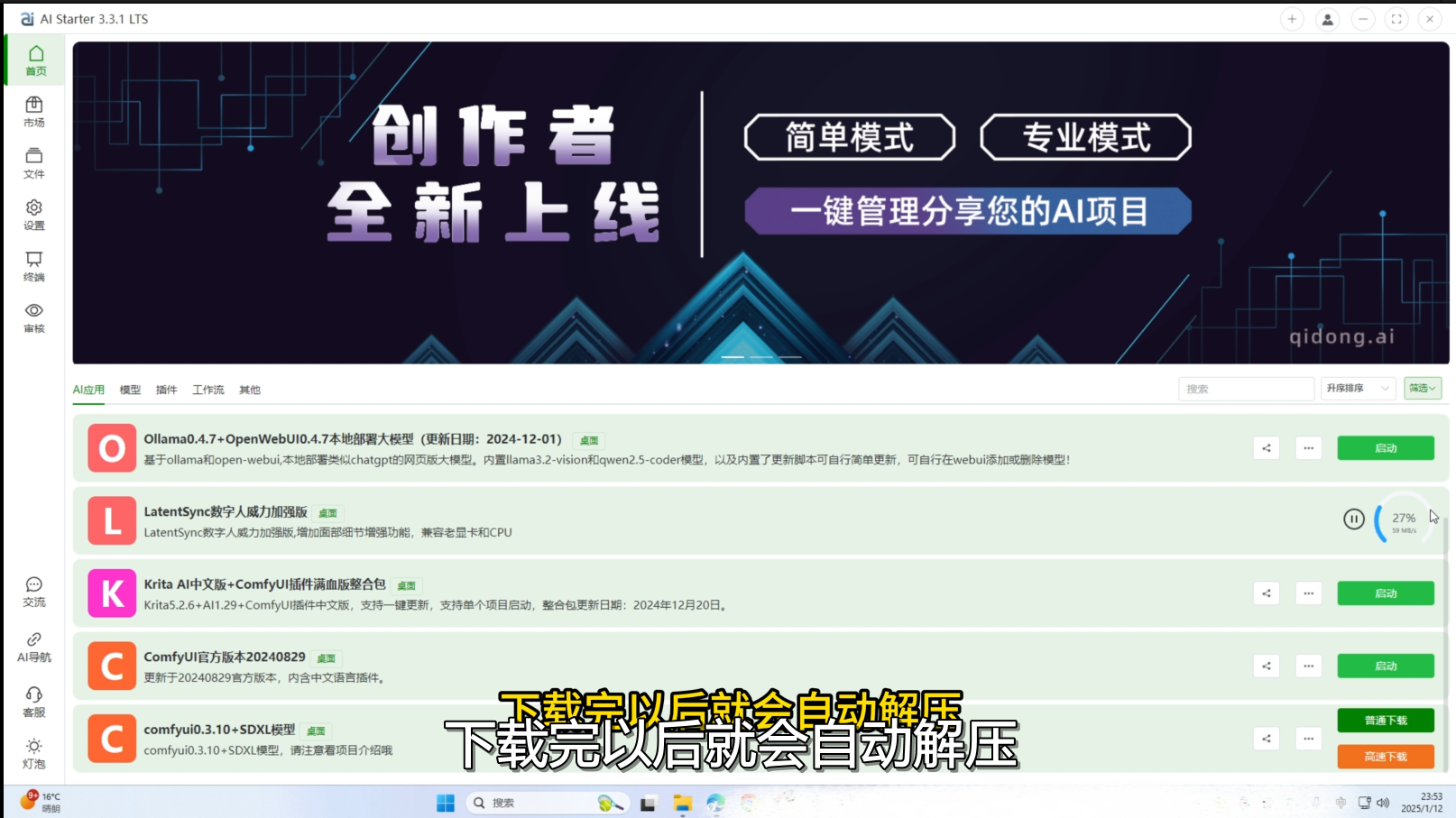The height and width of the screenshot is (818, 1456).
Task: Open the taskbar volume icon
Action: pyautogui.click(x=1383, y=803)
